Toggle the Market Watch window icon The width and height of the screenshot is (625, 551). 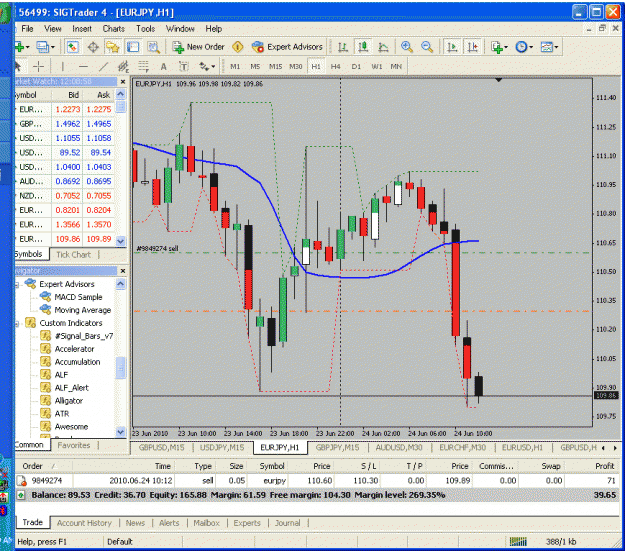coord(72,47)
